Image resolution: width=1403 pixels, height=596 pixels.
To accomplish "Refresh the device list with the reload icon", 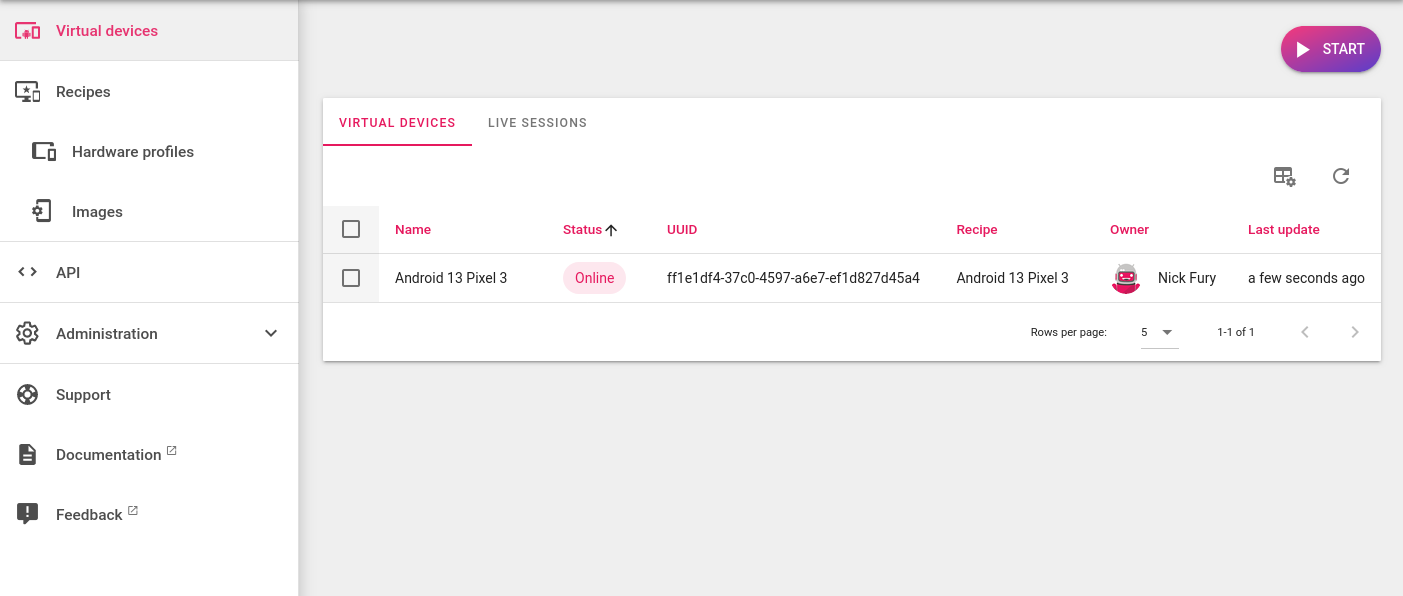I will pos(1341,176).
